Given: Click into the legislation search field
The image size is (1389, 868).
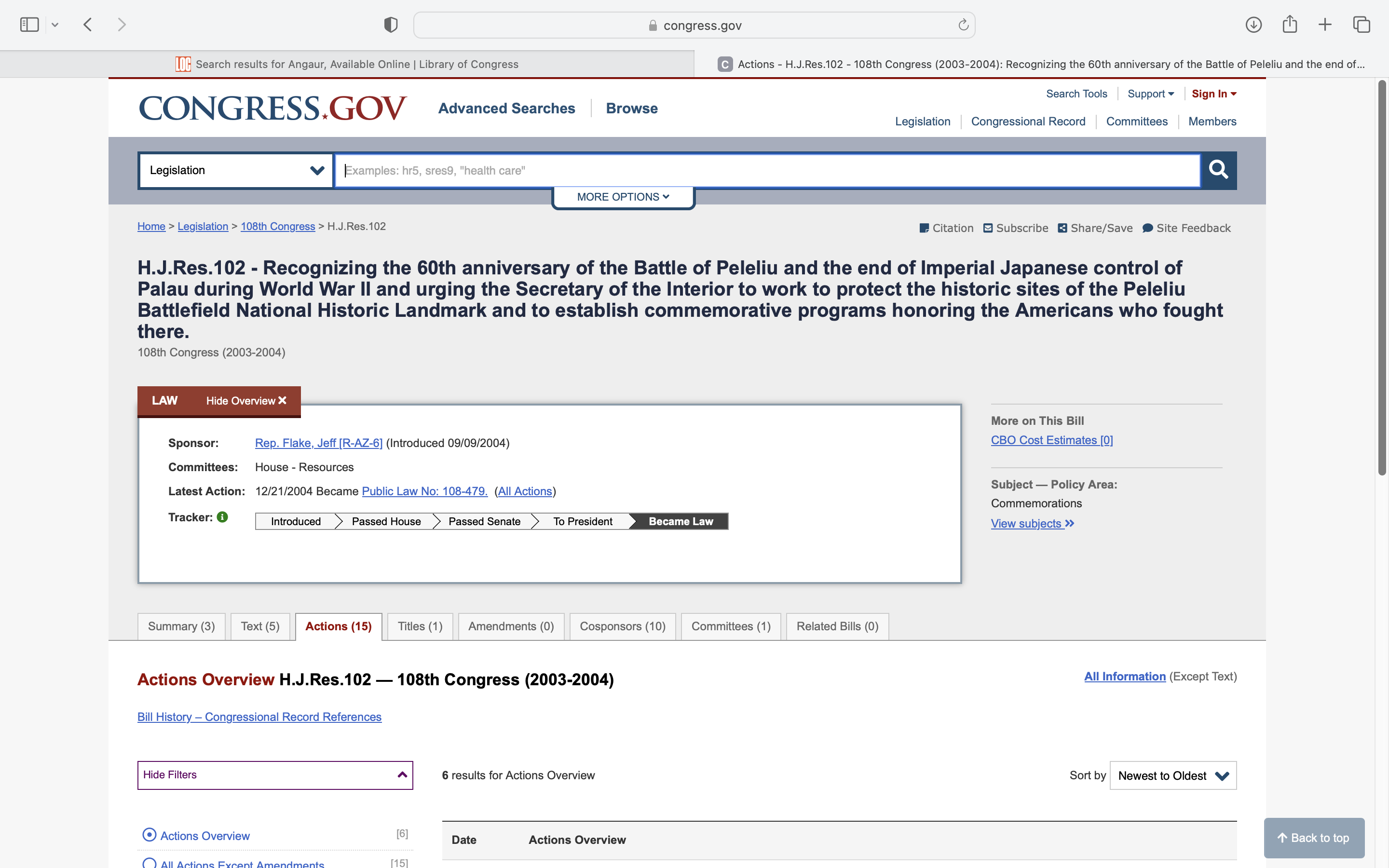Looking at the screenshot, I should (767, 170).
